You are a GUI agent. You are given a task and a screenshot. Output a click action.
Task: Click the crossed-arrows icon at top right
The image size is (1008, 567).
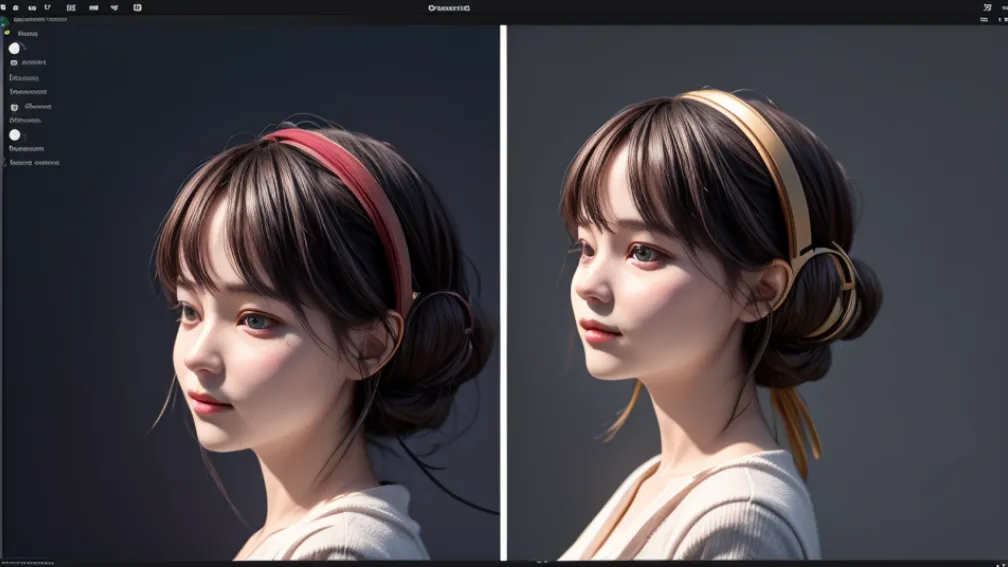(987, 8)
